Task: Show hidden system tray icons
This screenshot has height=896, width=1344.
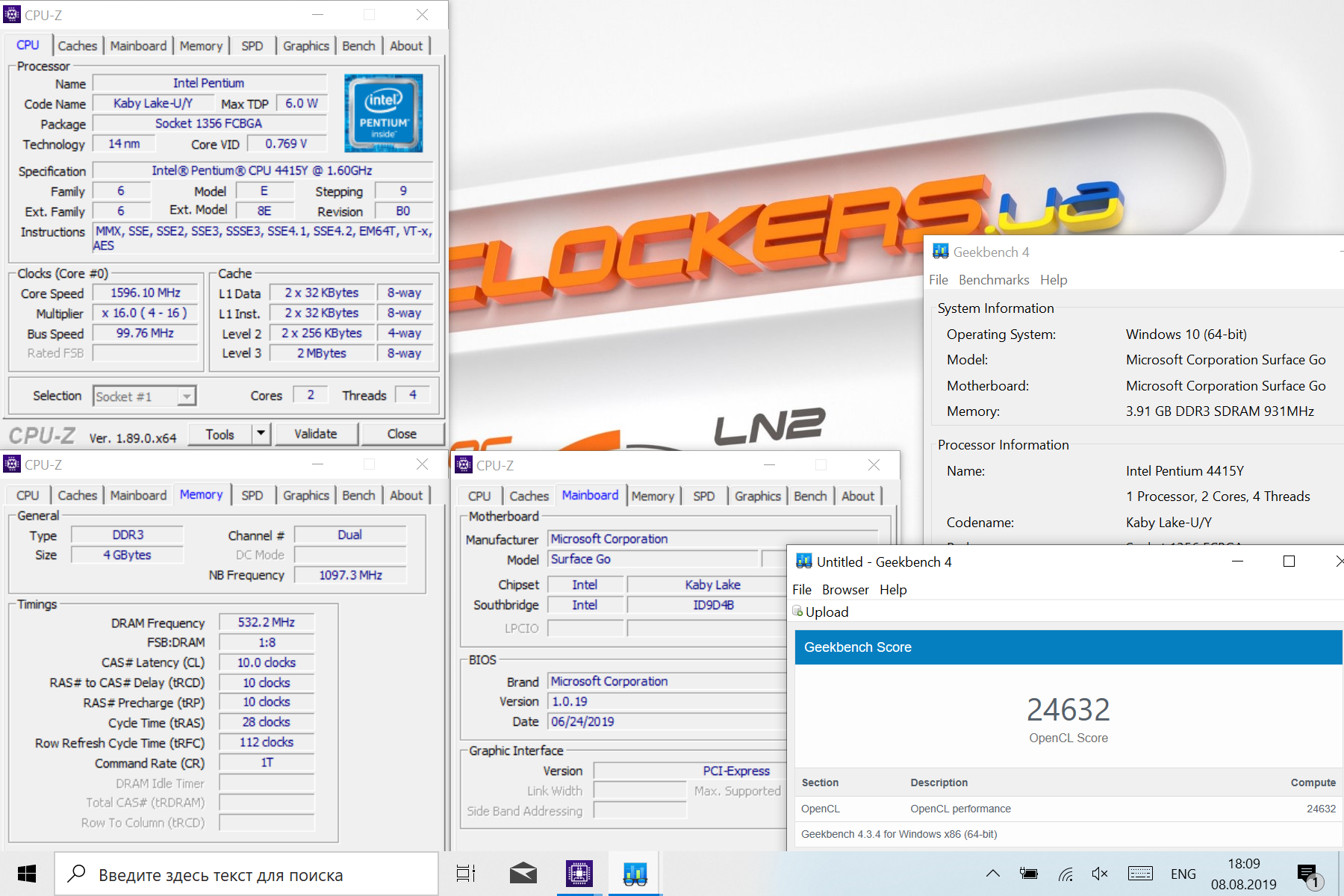Action: click(x=993, y=874)
